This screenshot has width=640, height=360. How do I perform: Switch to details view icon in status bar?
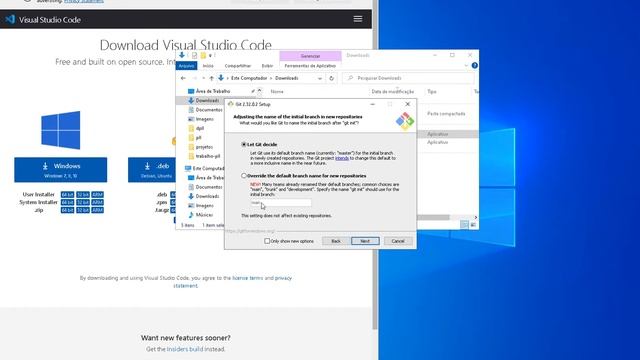[x=464, y=224]
